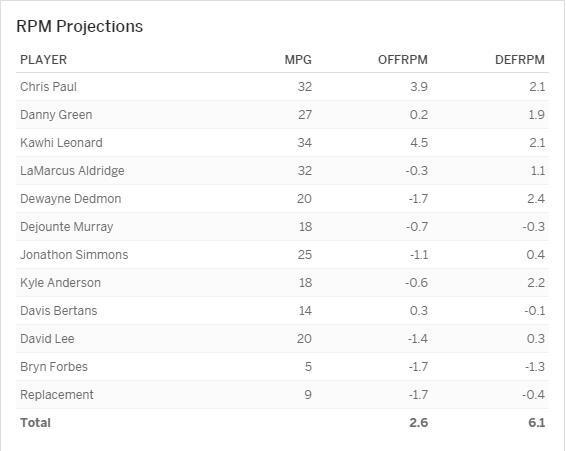Click the PLAYER column header
This screenshot has width=566, height=451.
[43, 60]
